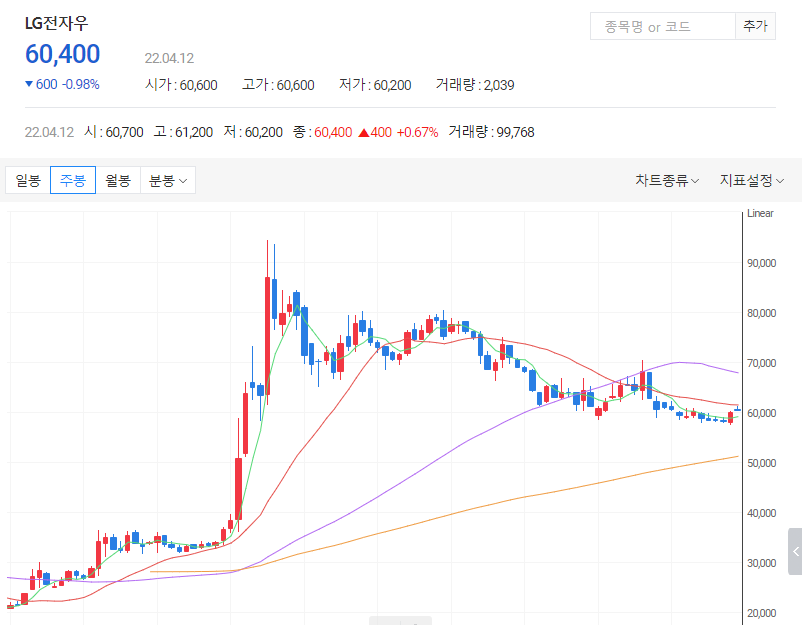
Task: Click the Linear scale label
Action: pyautogui.click(x=760, y=213)
